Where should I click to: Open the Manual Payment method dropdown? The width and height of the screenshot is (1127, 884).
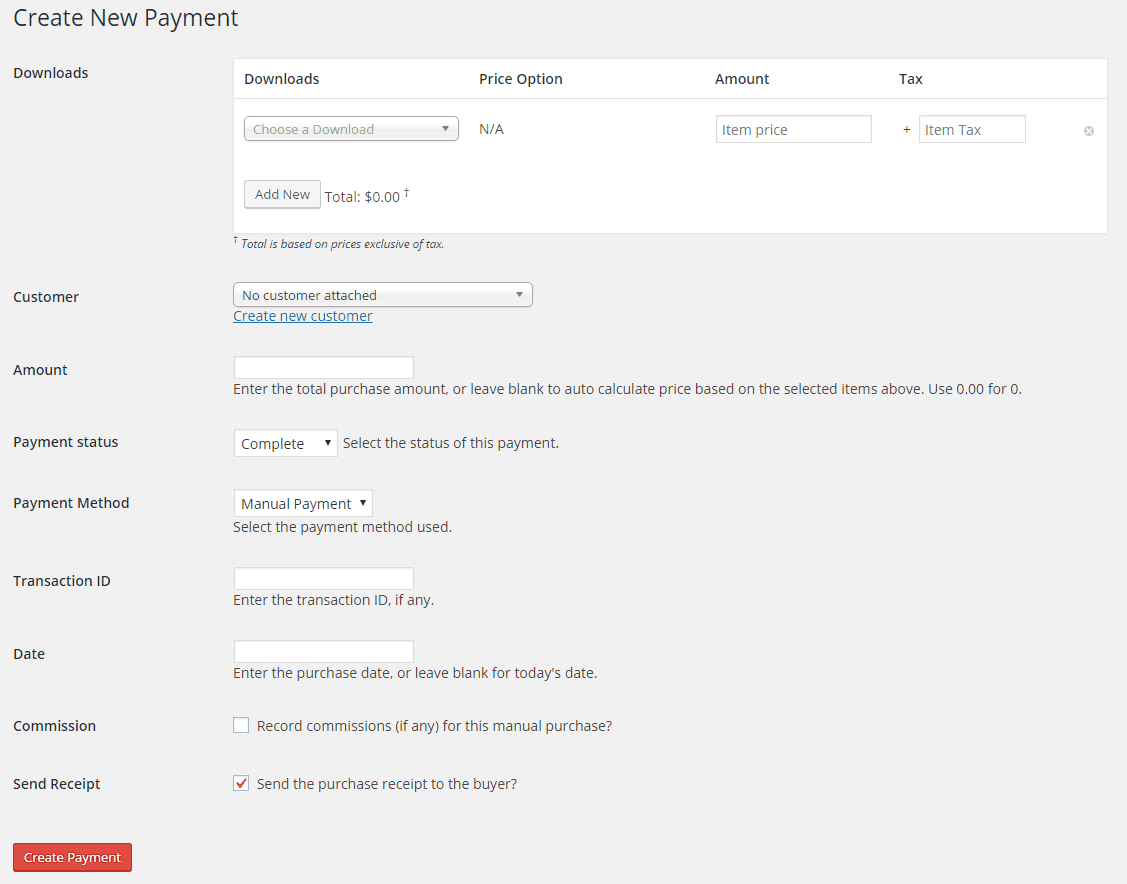(x=303, y=504)
